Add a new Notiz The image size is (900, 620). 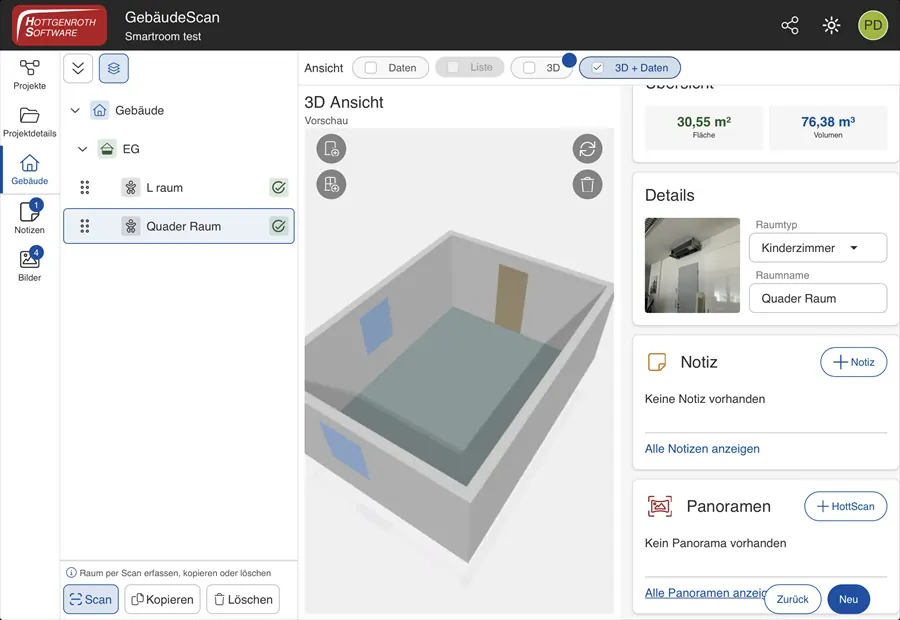coord(854,362)
